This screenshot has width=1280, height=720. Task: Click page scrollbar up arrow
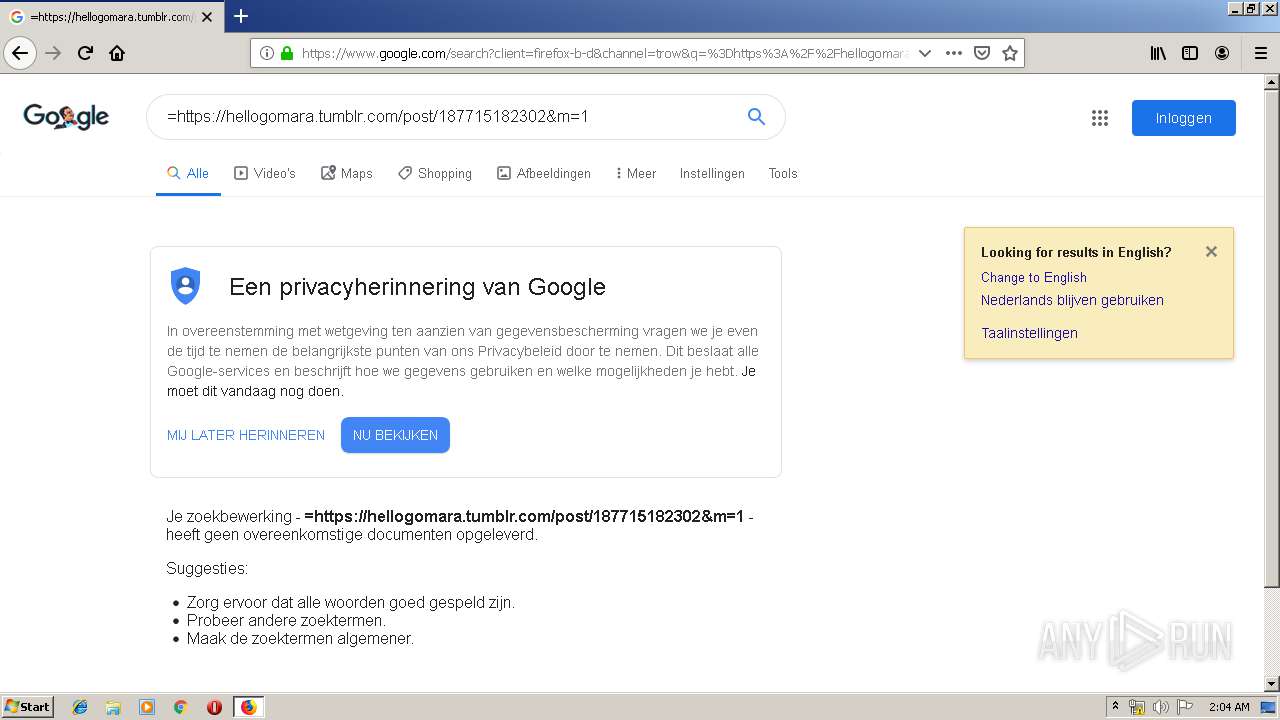1272,82
